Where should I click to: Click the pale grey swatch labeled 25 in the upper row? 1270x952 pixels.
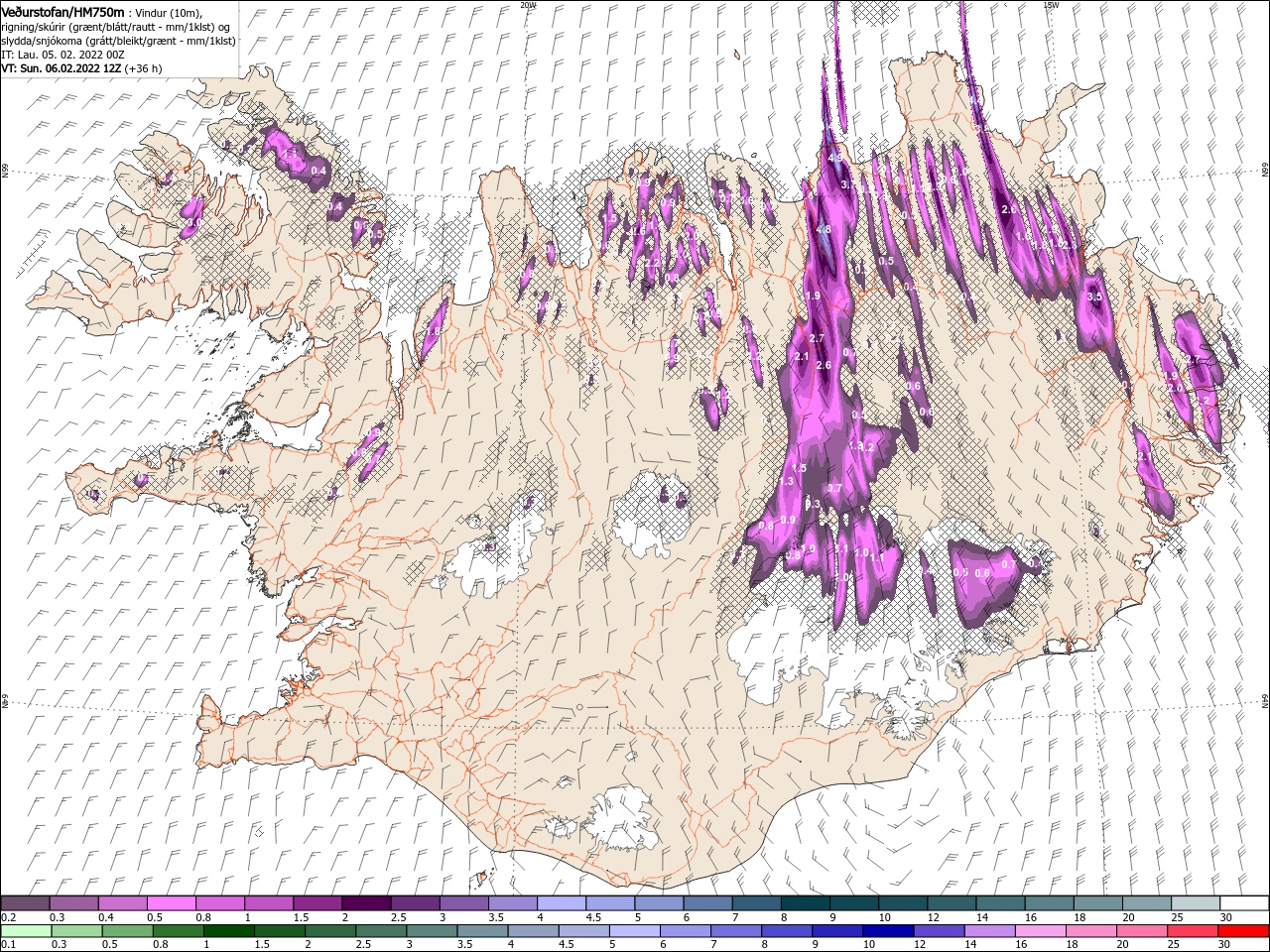pyautogui.click(x=1196, y=903)
